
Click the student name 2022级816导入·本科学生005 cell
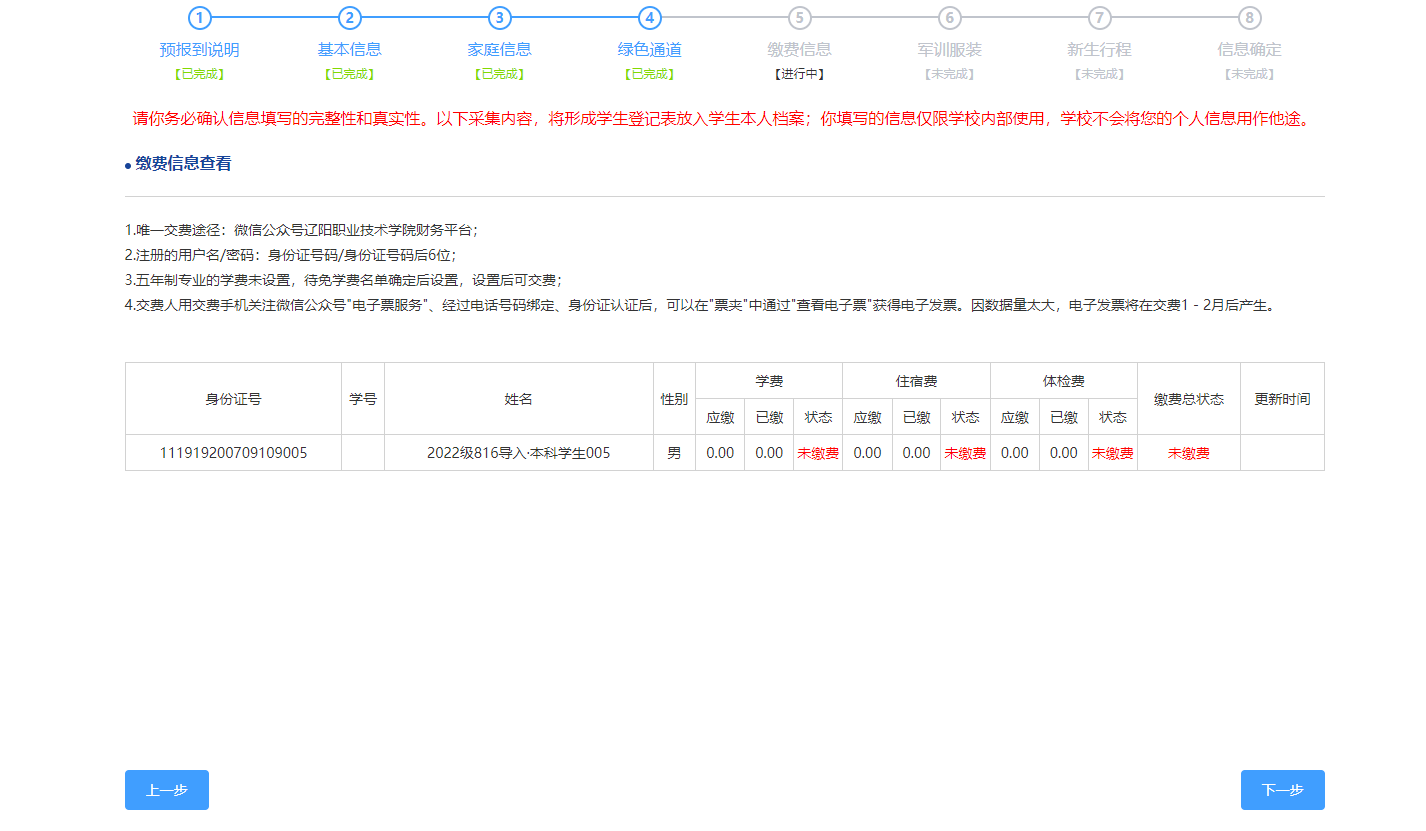519,452
